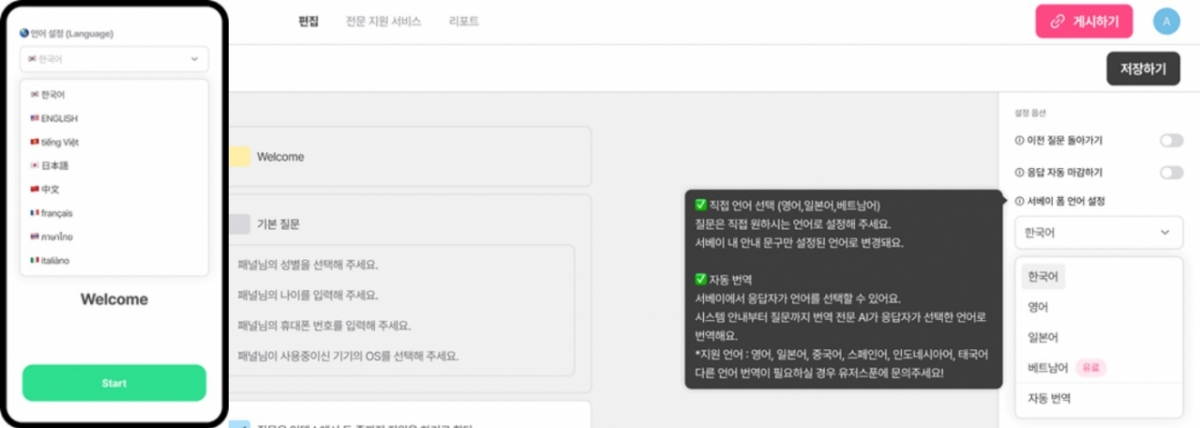The width and height of the screenshot is (1200, 428).
Task: Open the 한국어 language dropdown in the phone preview
Action: 114,59
